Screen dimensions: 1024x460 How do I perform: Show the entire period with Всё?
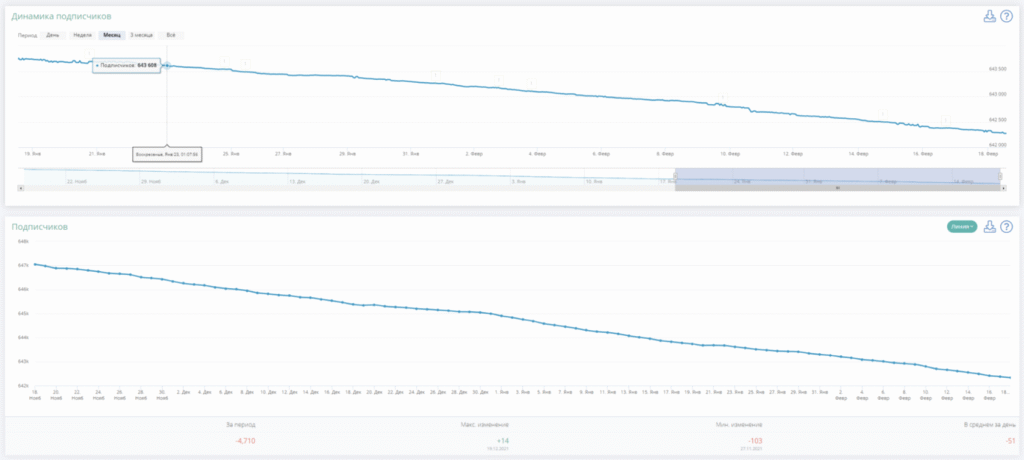171,35
